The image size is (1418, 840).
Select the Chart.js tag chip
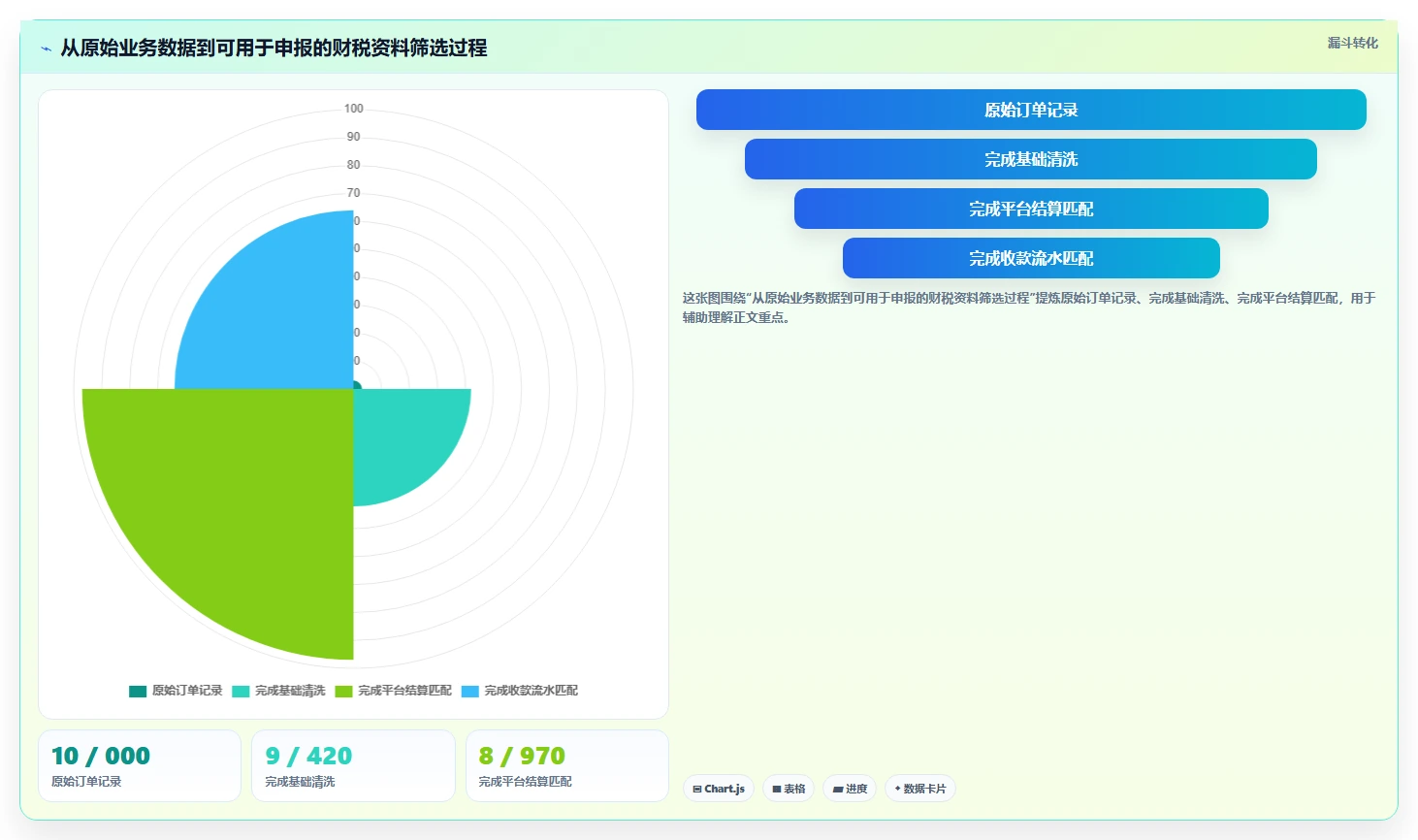tap(719, 789)
